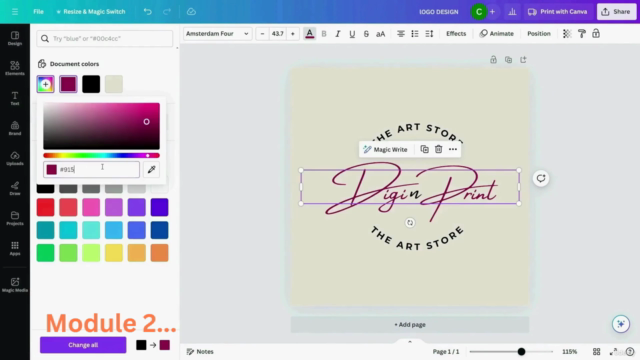The width and height of the screenshot is (640, 360).
Task: Open the Canva assistant sparkle button
Action: [x=621, y=324]
